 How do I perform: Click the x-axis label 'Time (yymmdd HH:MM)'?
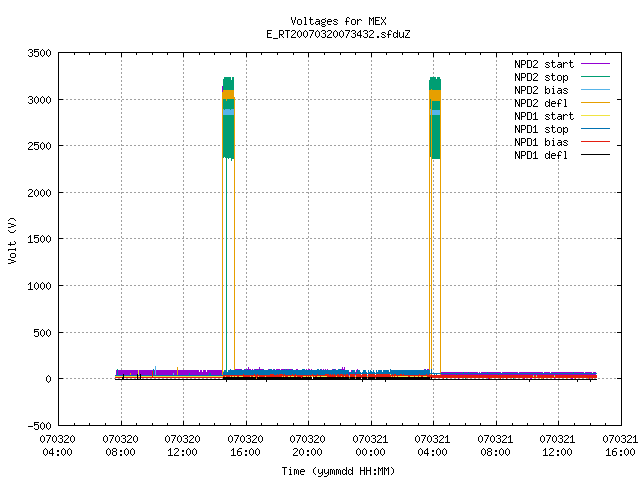point(338,471)
